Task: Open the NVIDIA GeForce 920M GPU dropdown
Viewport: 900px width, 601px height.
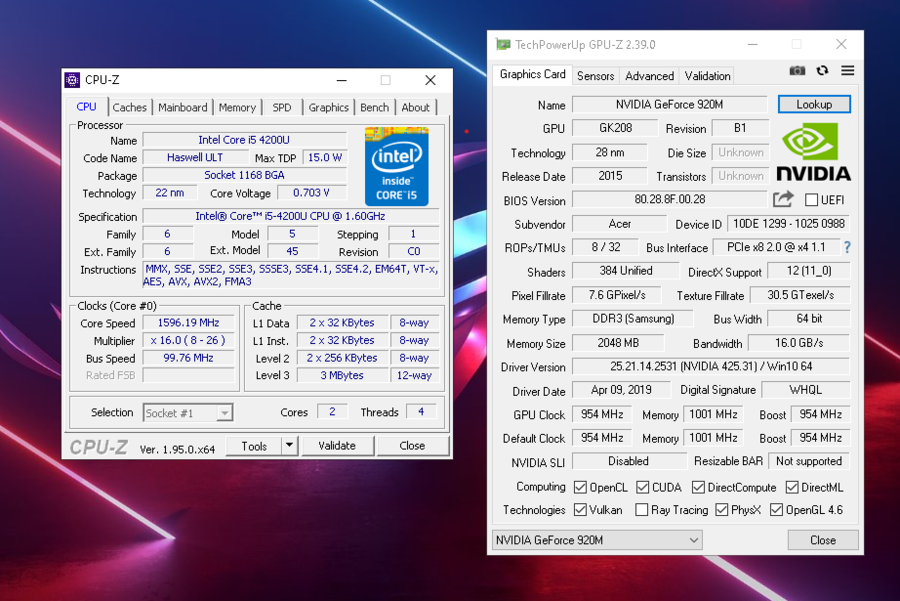Action: point(597,540)
